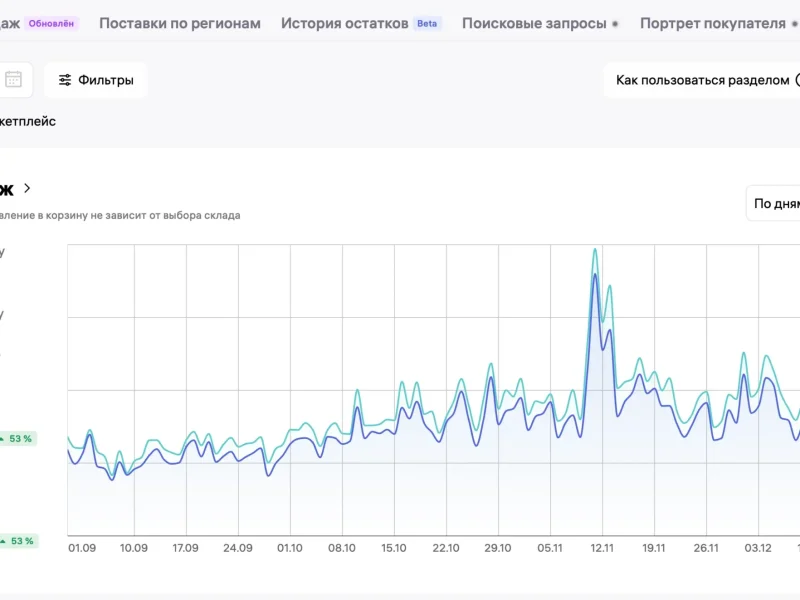Click the dot indicator after Портрет покупателя

click(x=794, y=23)
